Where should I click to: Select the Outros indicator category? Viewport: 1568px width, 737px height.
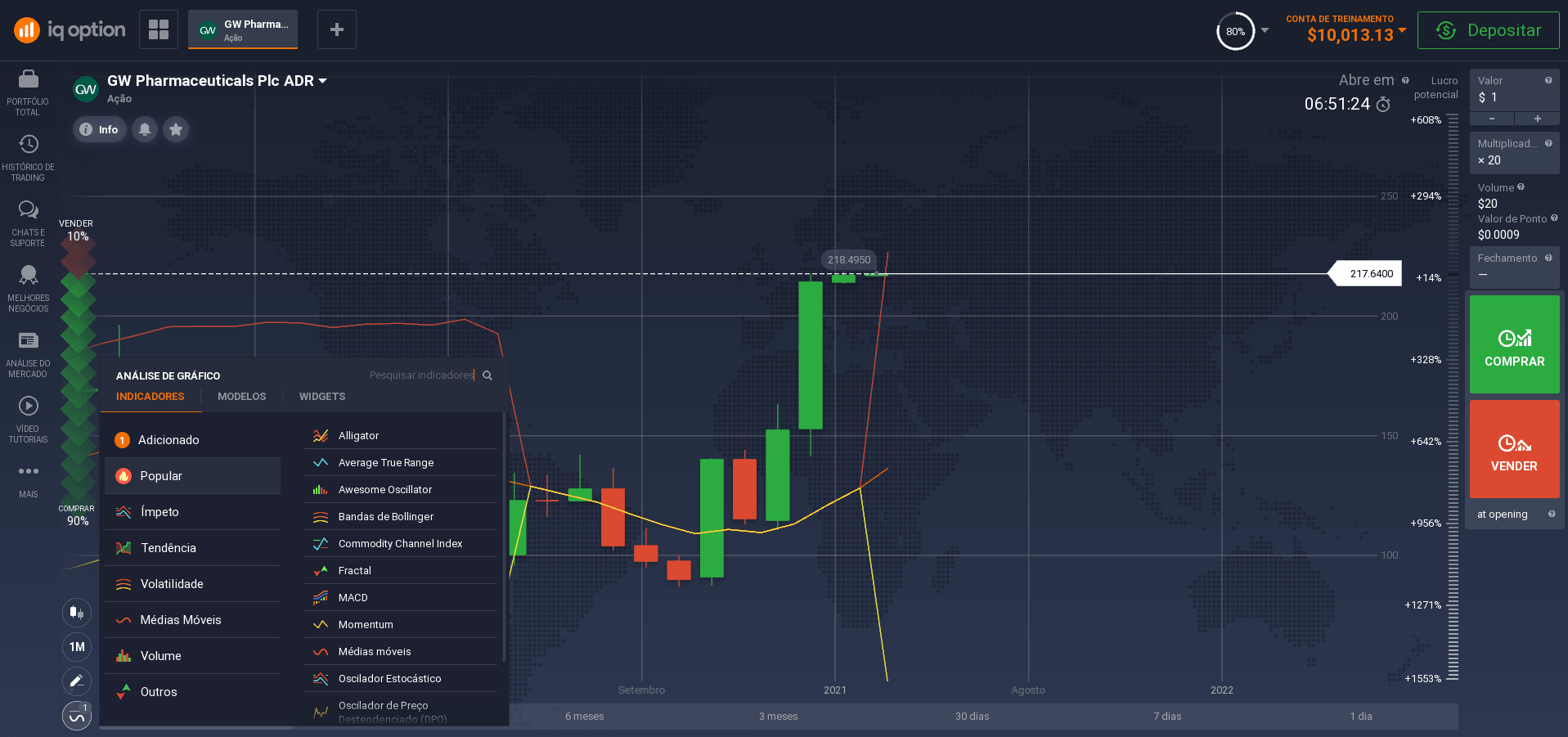tap(193, 692)
